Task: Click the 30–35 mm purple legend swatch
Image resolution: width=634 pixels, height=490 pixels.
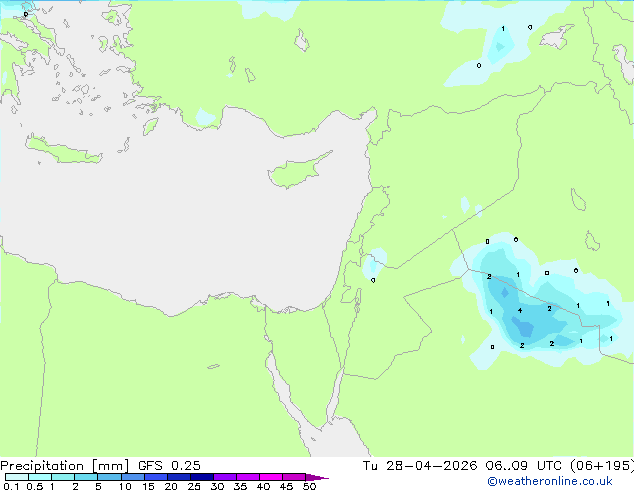Action: (x=224, y=477)
